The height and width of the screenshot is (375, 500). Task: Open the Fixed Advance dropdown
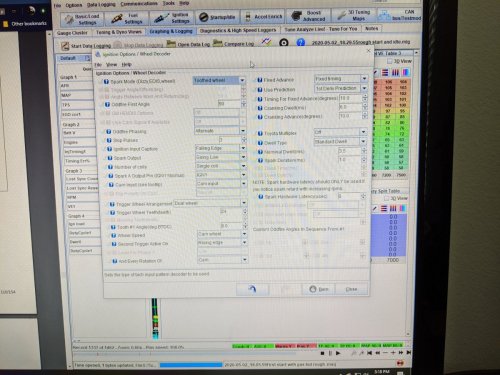[x=364, y=79]
